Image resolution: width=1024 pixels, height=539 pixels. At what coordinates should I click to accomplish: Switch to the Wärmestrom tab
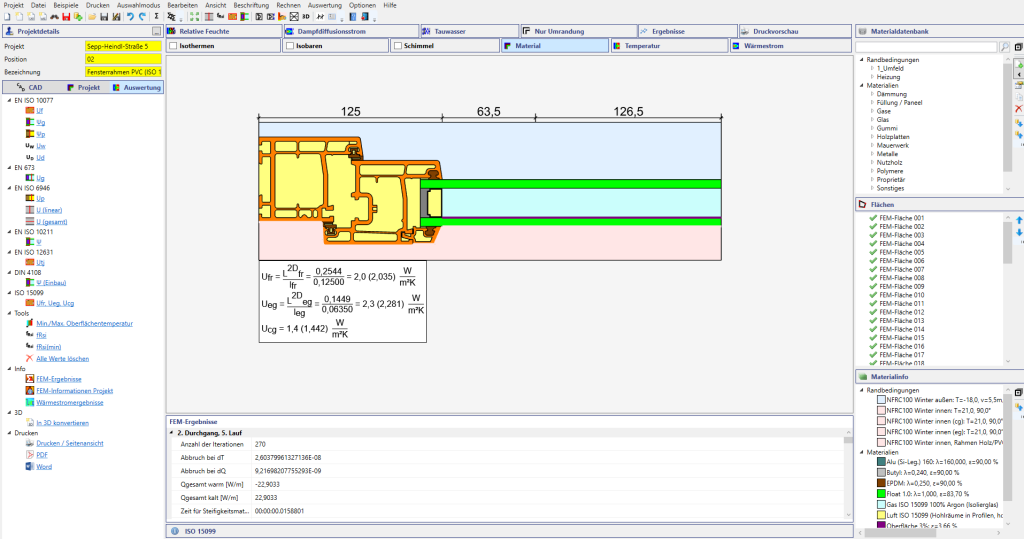coord(790,46)
